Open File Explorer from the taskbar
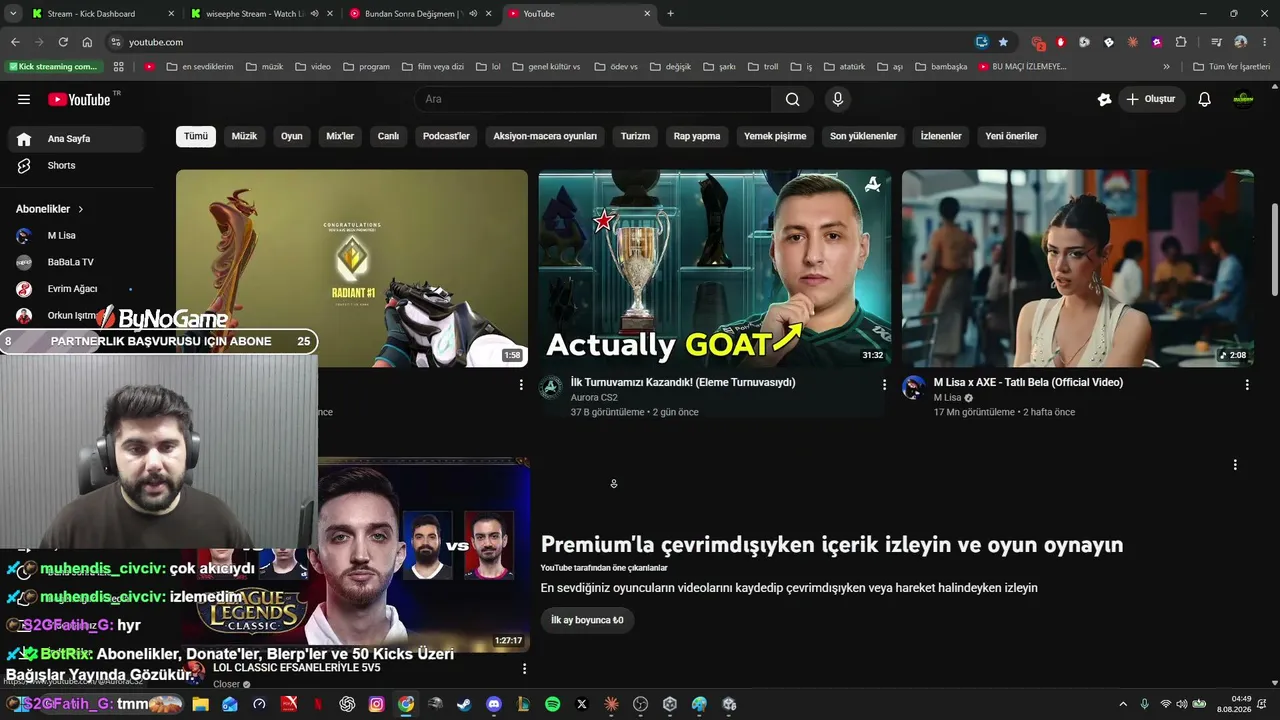Viewport: 1280px width, 720px height. pos(200,704)
